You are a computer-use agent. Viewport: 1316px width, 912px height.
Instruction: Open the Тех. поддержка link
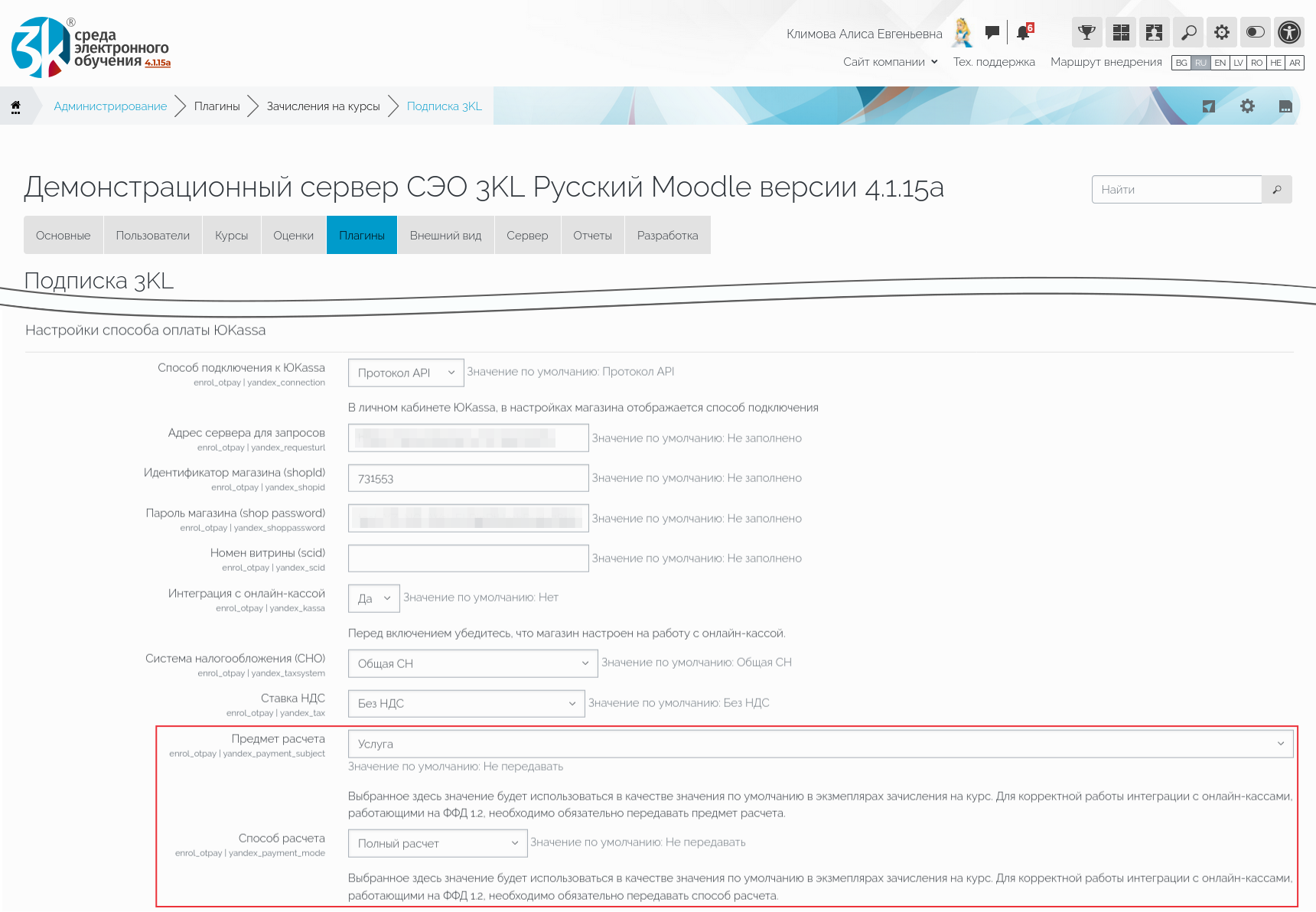[994, 62]
